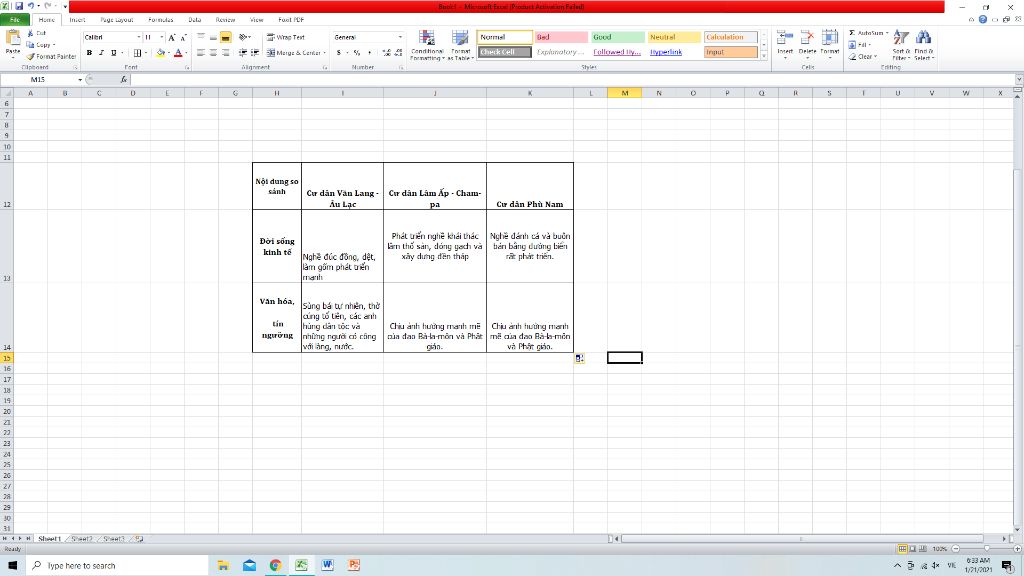Switch to the Page Layout ribbon tab
The image size is (1024, 576).
[117, 20]
